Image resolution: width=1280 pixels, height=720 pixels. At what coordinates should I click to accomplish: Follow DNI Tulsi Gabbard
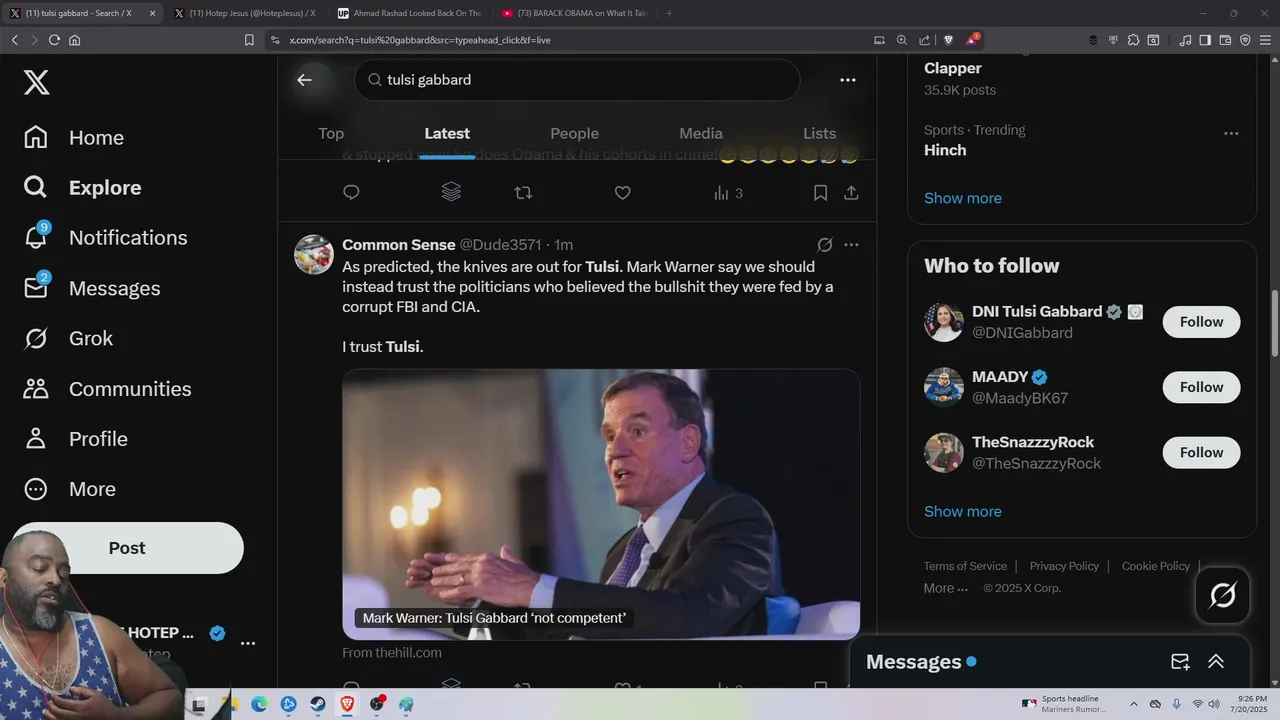point(1201,322)
